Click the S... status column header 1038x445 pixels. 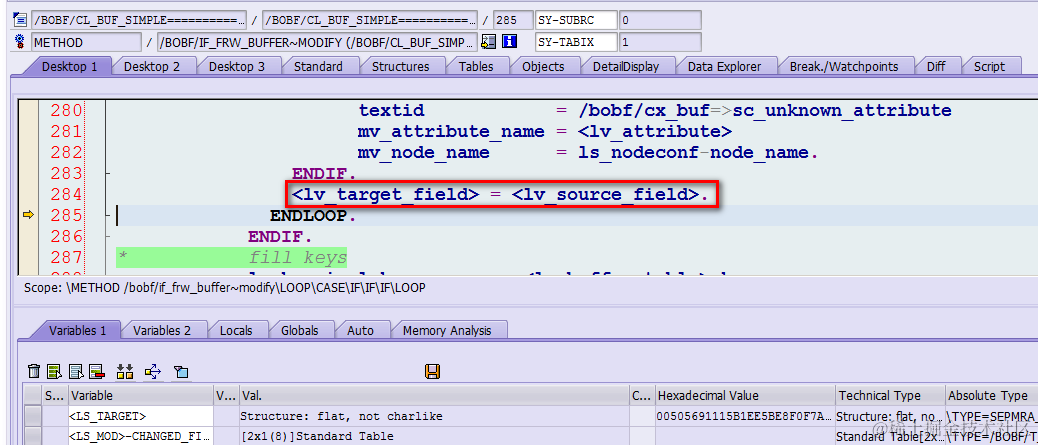point(55,395)
